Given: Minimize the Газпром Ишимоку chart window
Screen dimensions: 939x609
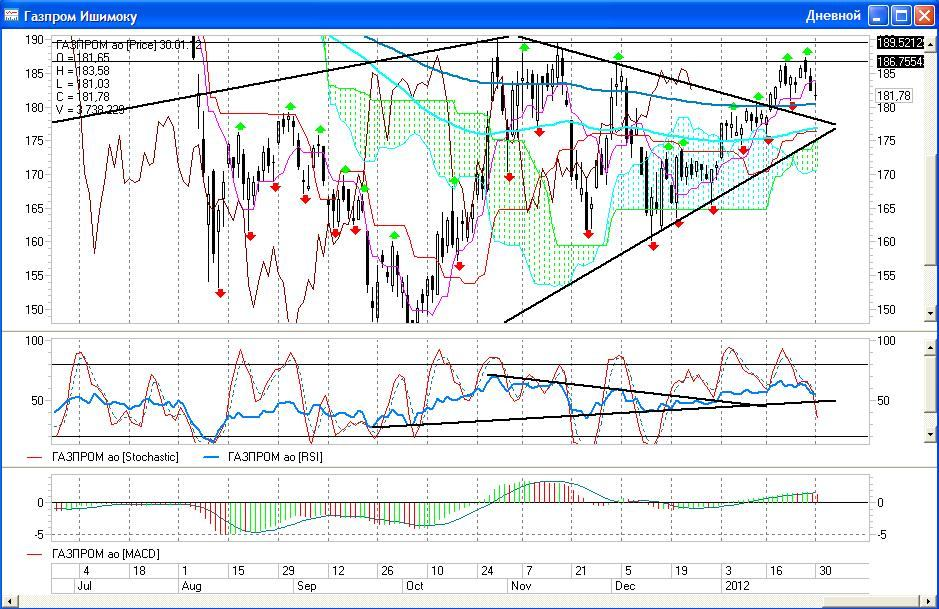Looking at the screenshot, I should [x=878, y=16].
